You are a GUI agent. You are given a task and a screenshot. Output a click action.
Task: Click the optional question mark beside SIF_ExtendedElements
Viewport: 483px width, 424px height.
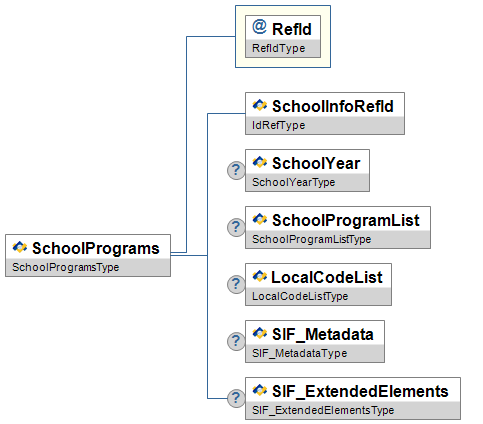point(236,398)
